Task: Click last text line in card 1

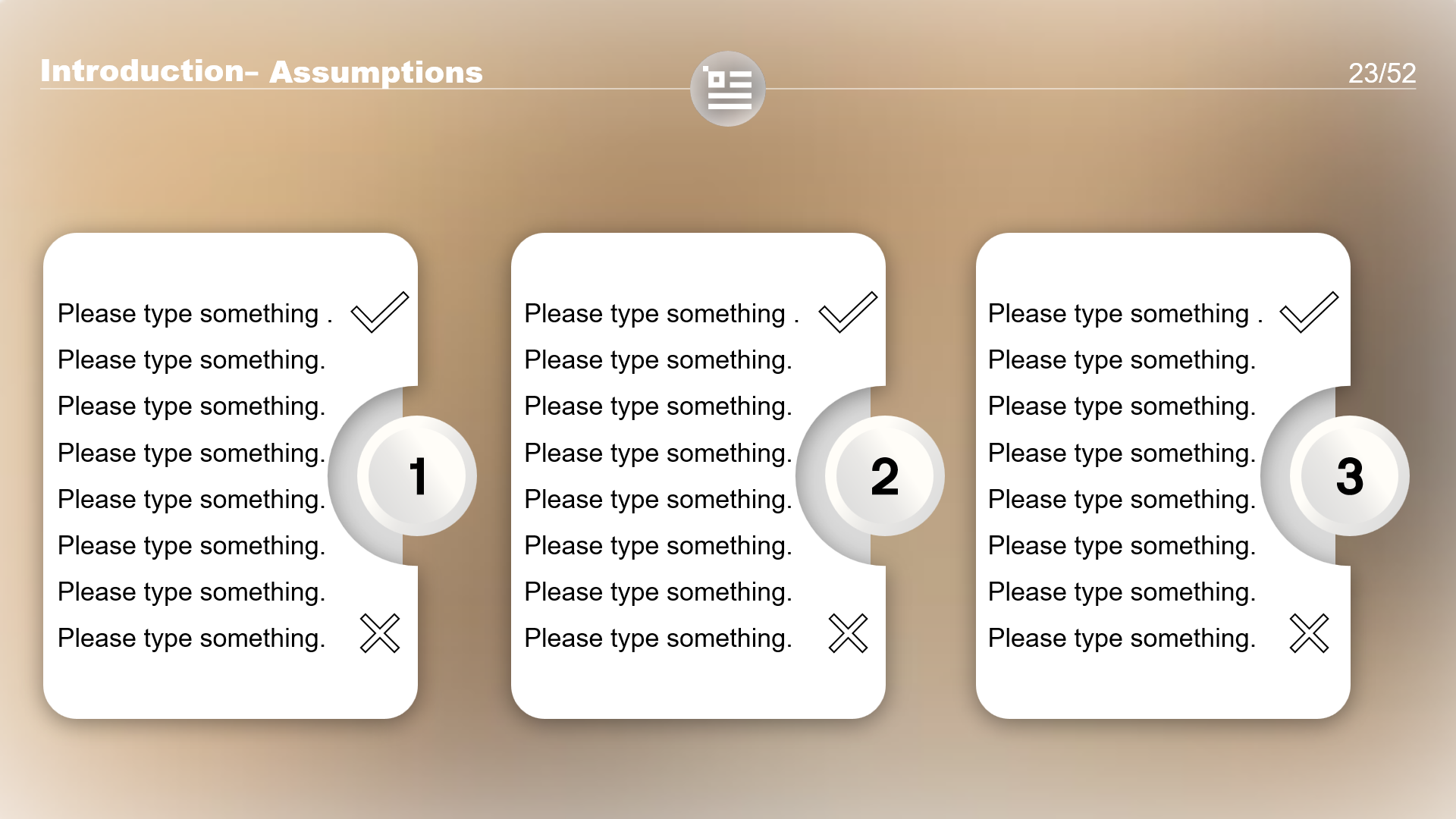Action: click(x=191, y=639)
